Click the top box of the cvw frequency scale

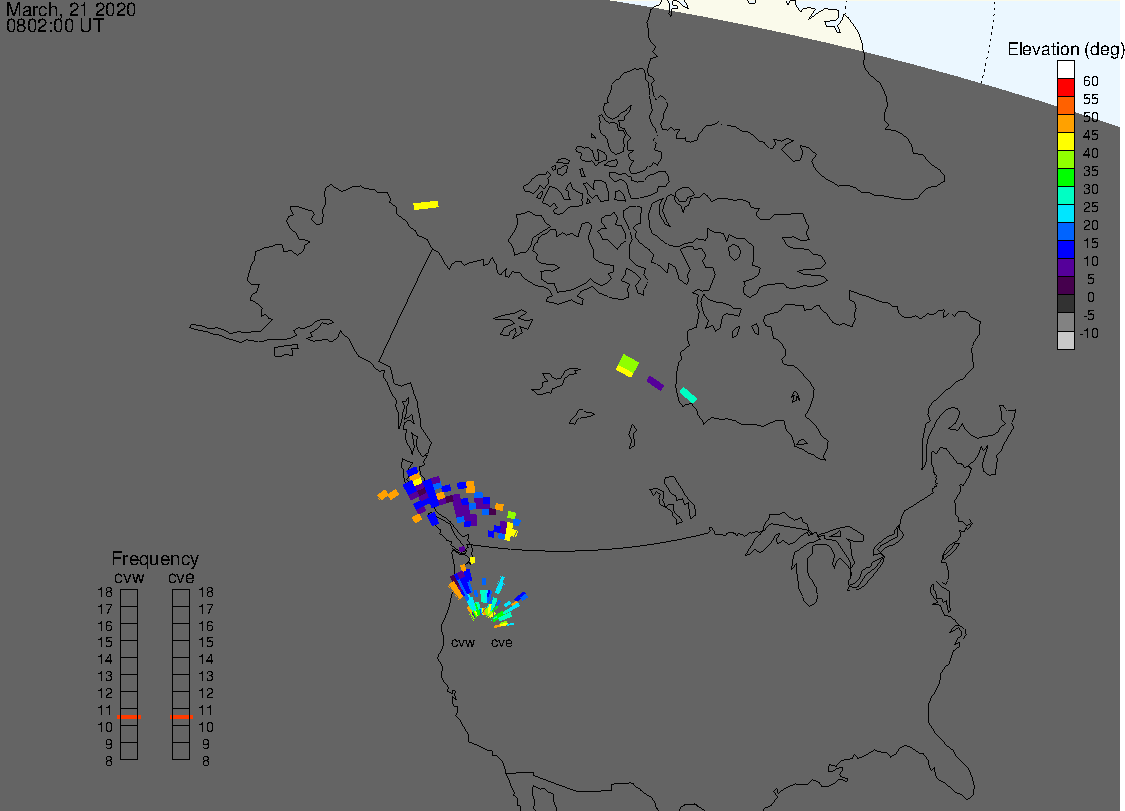tap(129, 597)
